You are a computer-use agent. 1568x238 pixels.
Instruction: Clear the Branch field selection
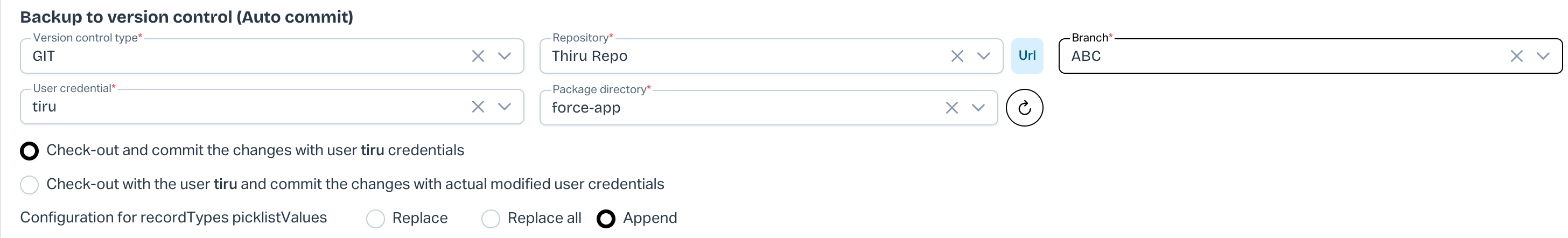click(1516, 57)
